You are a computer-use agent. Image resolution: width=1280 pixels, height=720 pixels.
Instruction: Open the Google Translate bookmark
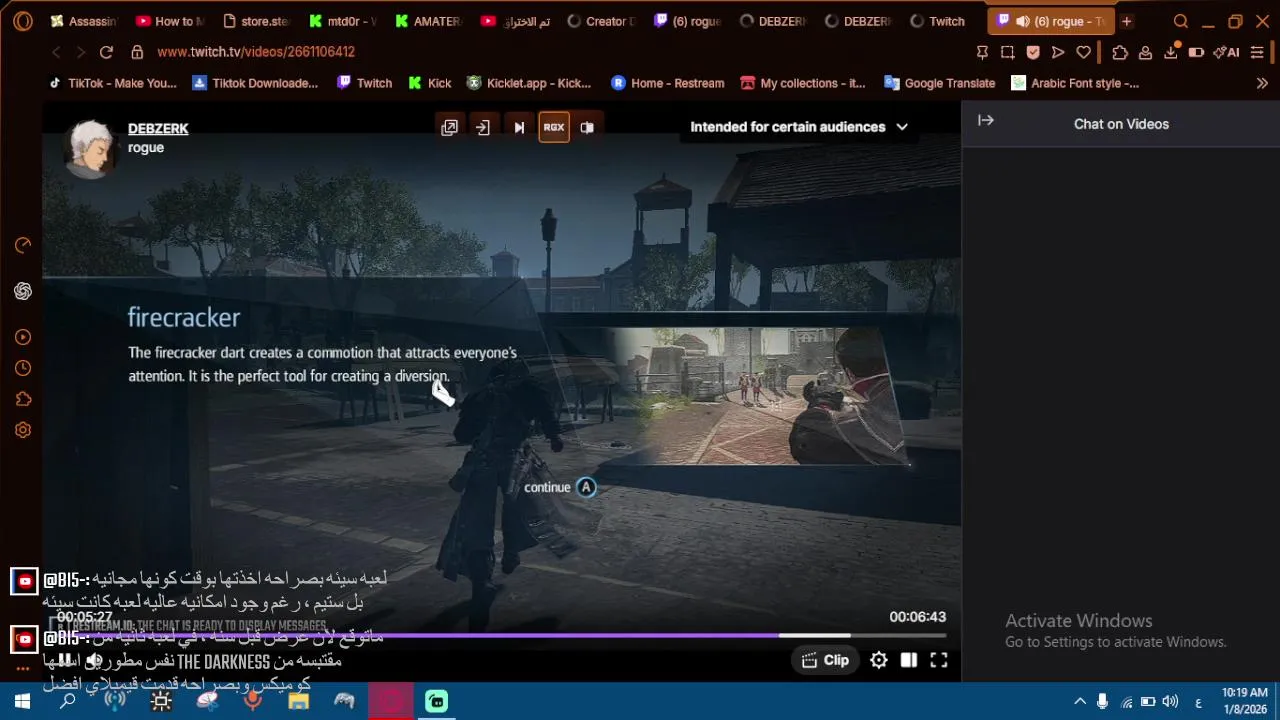click(x=939, y=83)
